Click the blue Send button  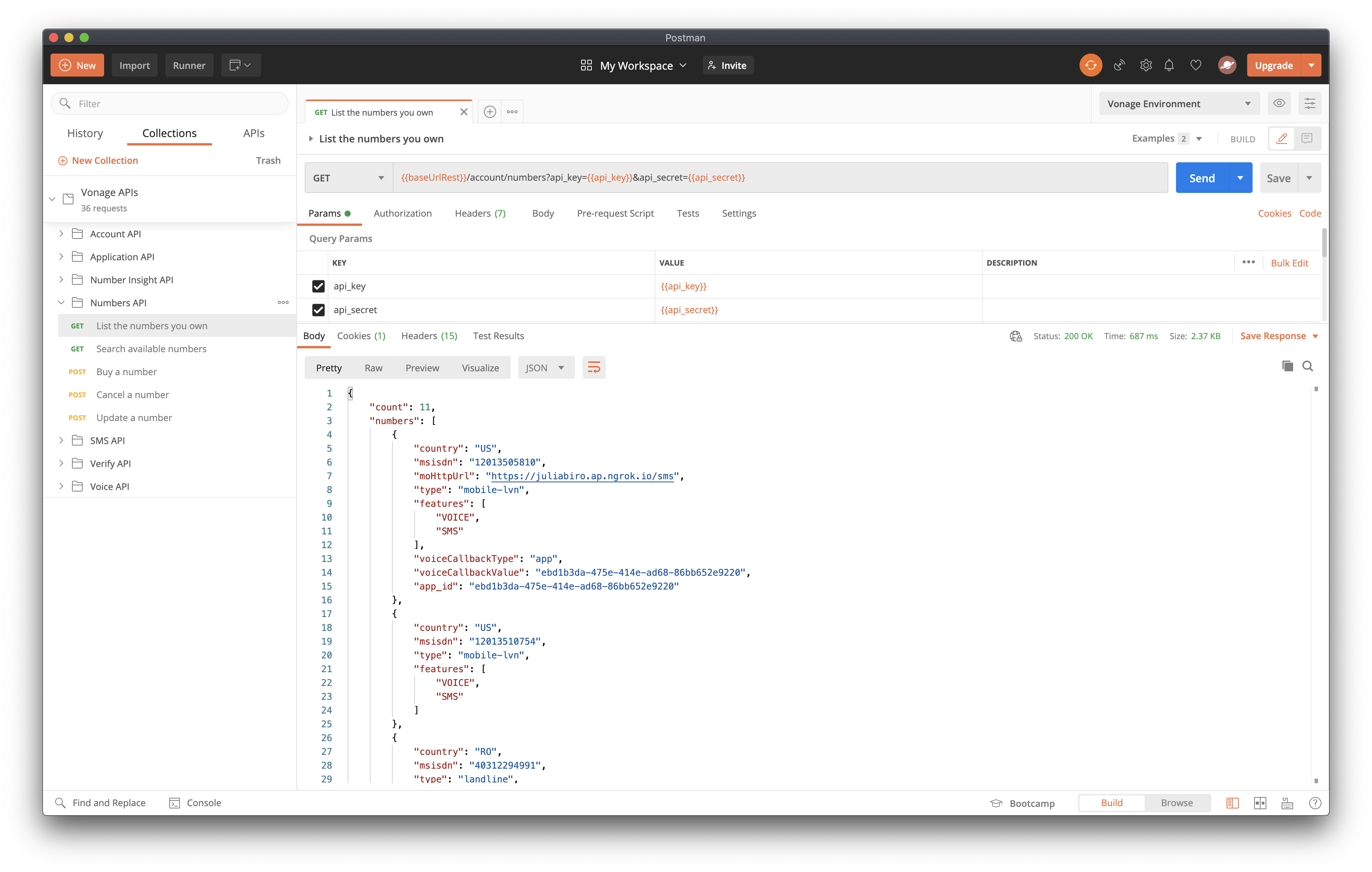point(1202,178)
